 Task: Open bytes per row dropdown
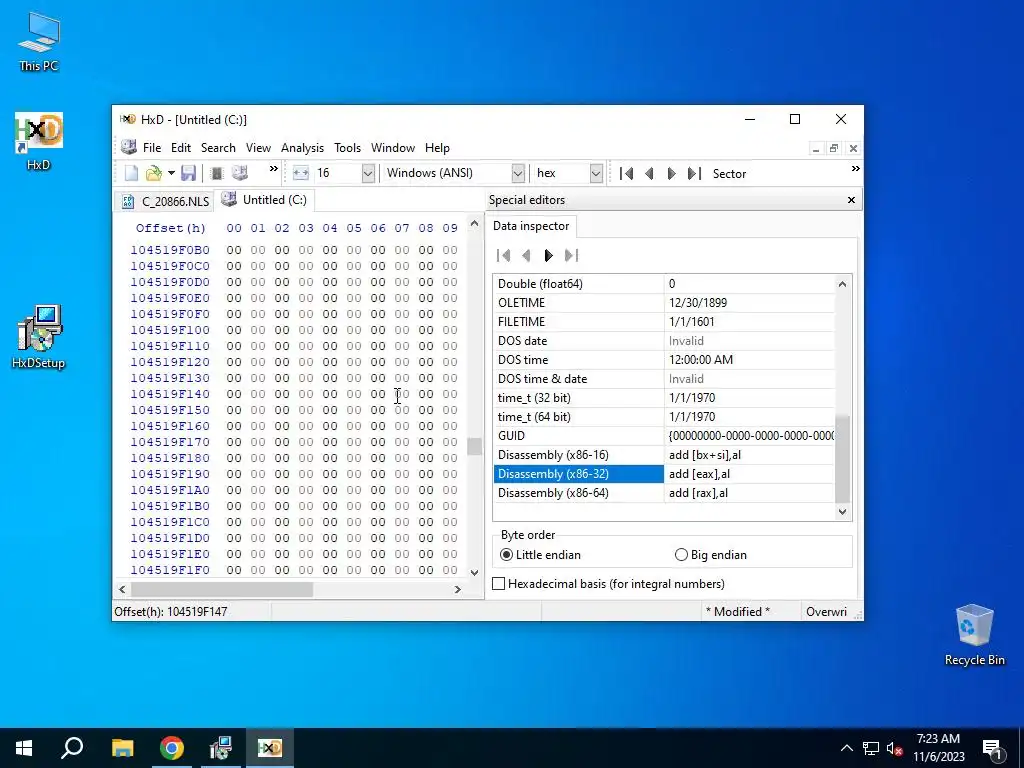click(x=368, y=173)
